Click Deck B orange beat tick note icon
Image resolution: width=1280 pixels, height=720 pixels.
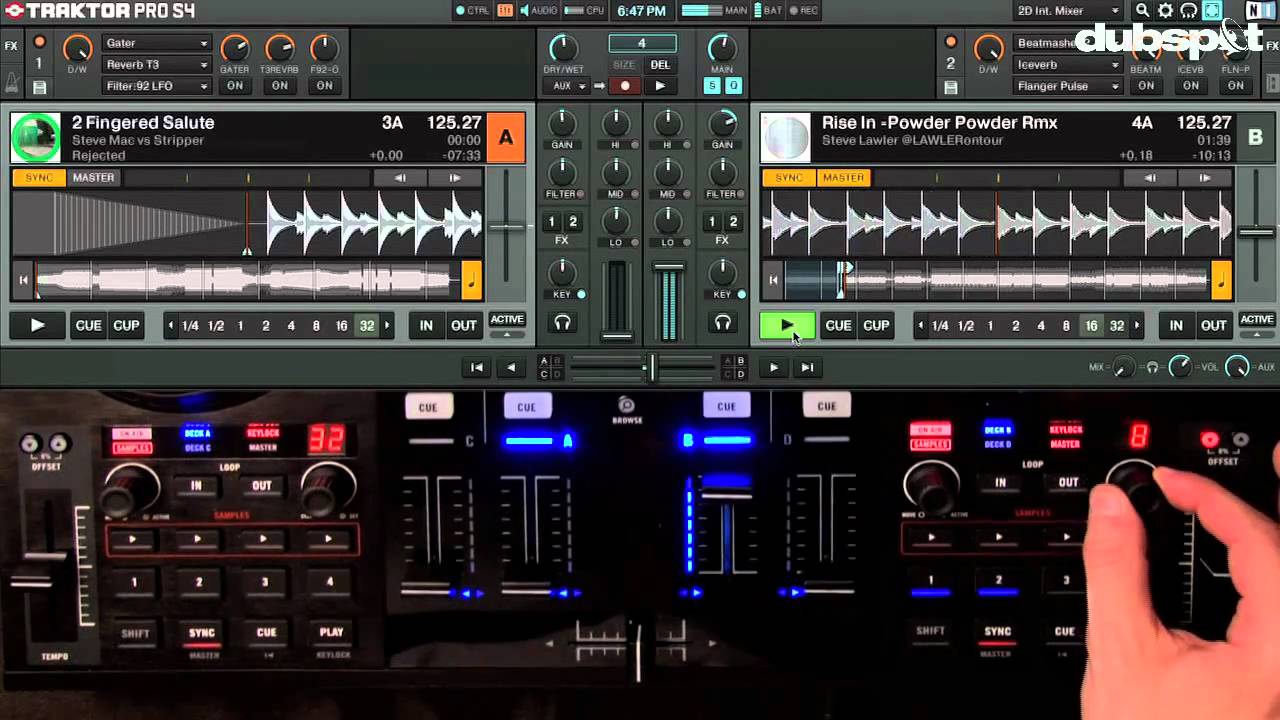1221,281
